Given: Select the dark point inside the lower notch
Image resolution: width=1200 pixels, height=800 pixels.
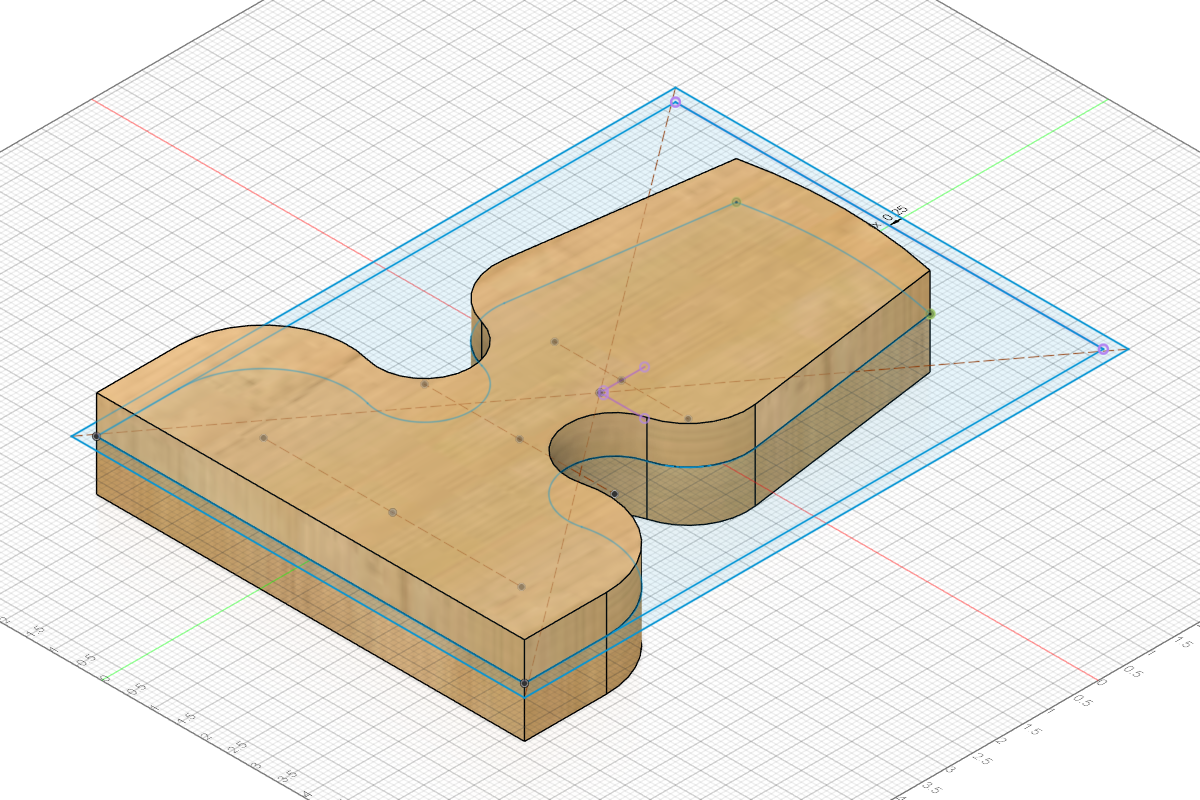Looking at the screenshot, I should click(x=614, y=493).
